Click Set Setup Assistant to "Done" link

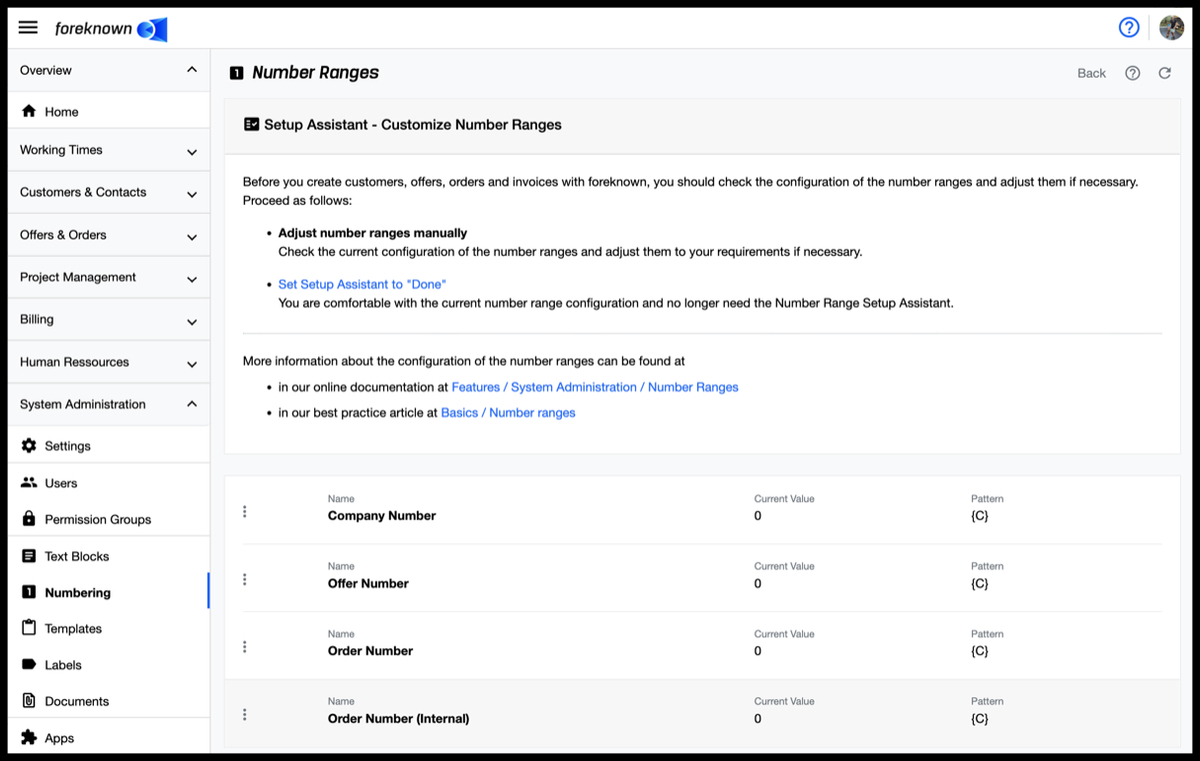tap(362, 284)
